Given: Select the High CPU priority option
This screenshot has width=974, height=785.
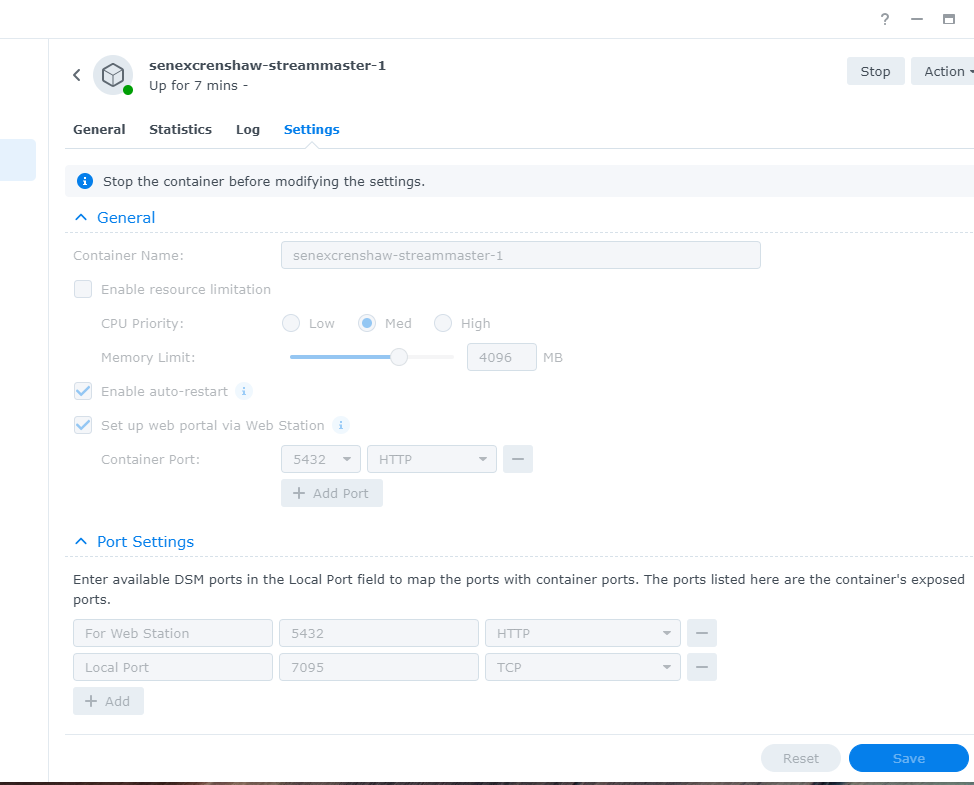Looking at the screenshot, I should click(443, 323).
